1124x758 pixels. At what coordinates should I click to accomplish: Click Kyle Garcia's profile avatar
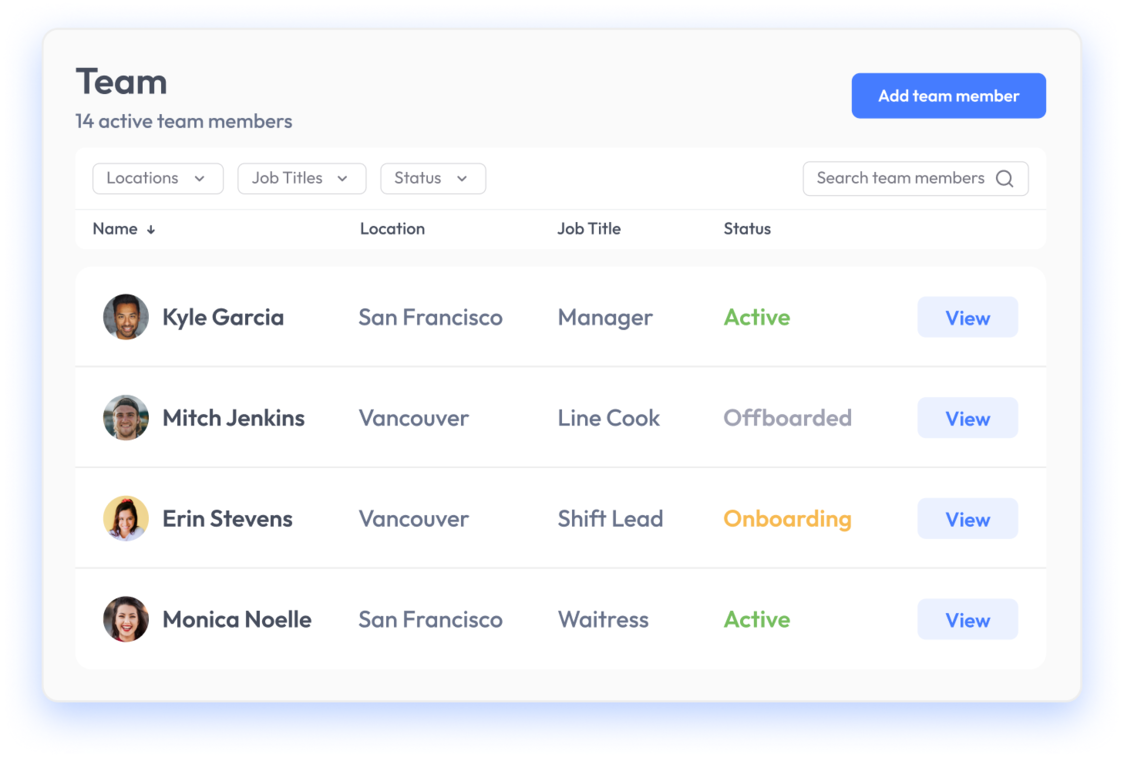tap(126, 317)
